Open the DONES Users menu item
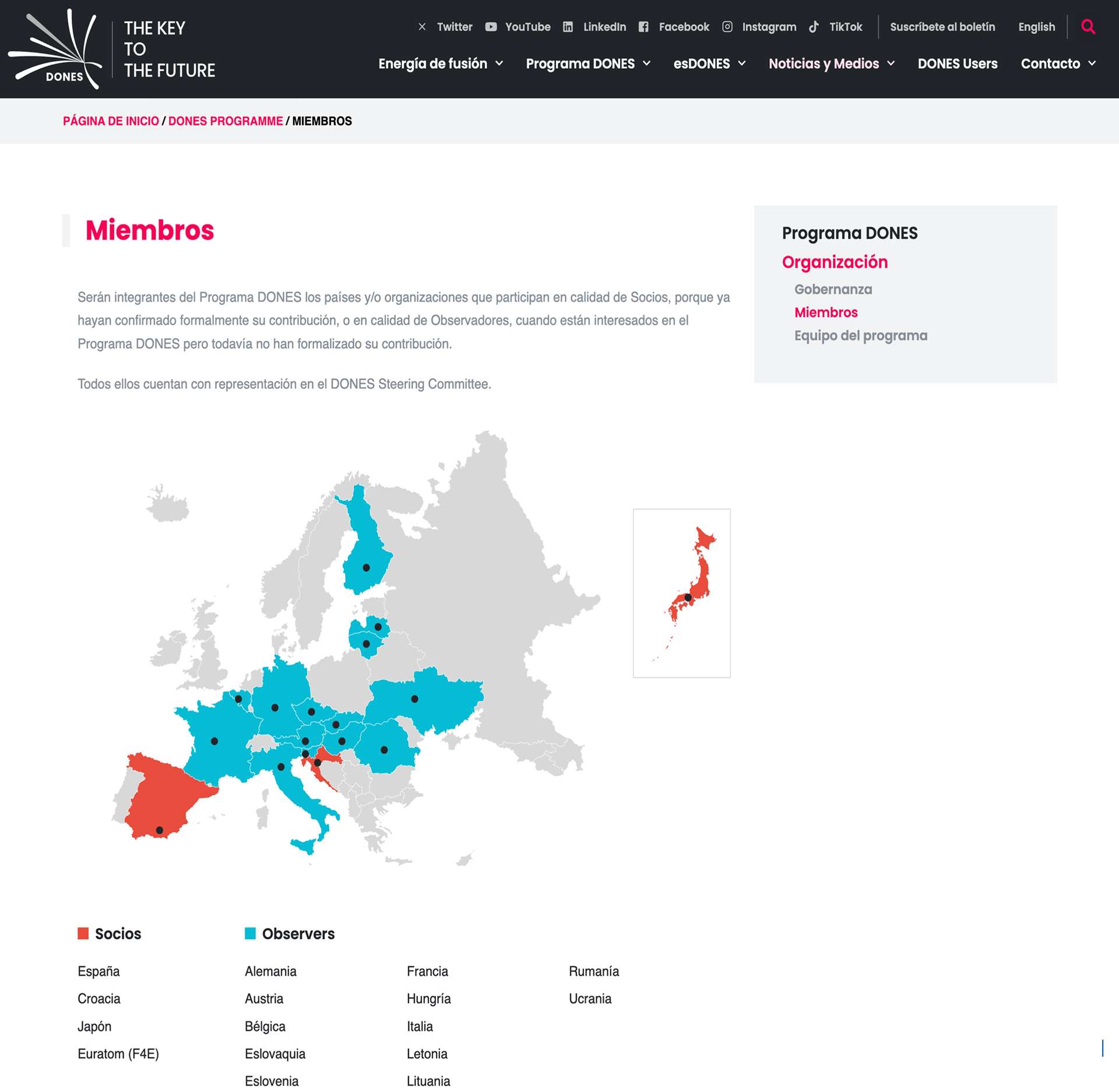Image resolution: width=1119 pixels, height=1092 pixels. [x=957, y=64]
